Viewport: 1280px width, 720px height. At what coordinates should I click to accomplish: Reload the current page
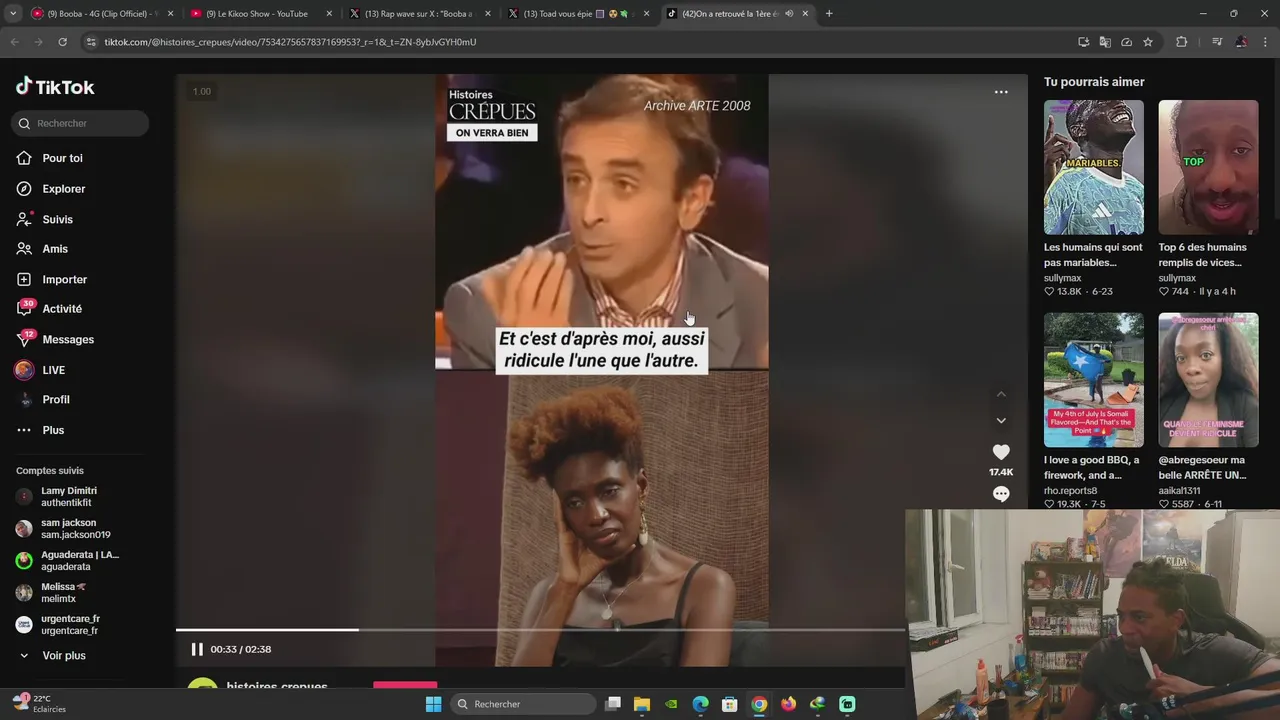pyautogui.click(x=62, y=42)
